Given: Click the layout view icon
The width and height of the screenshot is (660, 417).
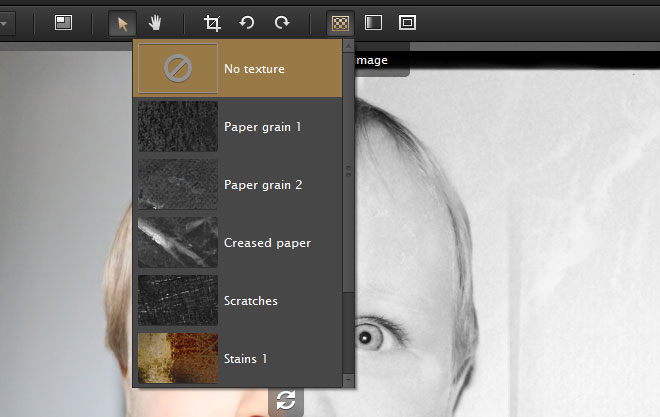Looking at the screenshot, I should point(64,22).
